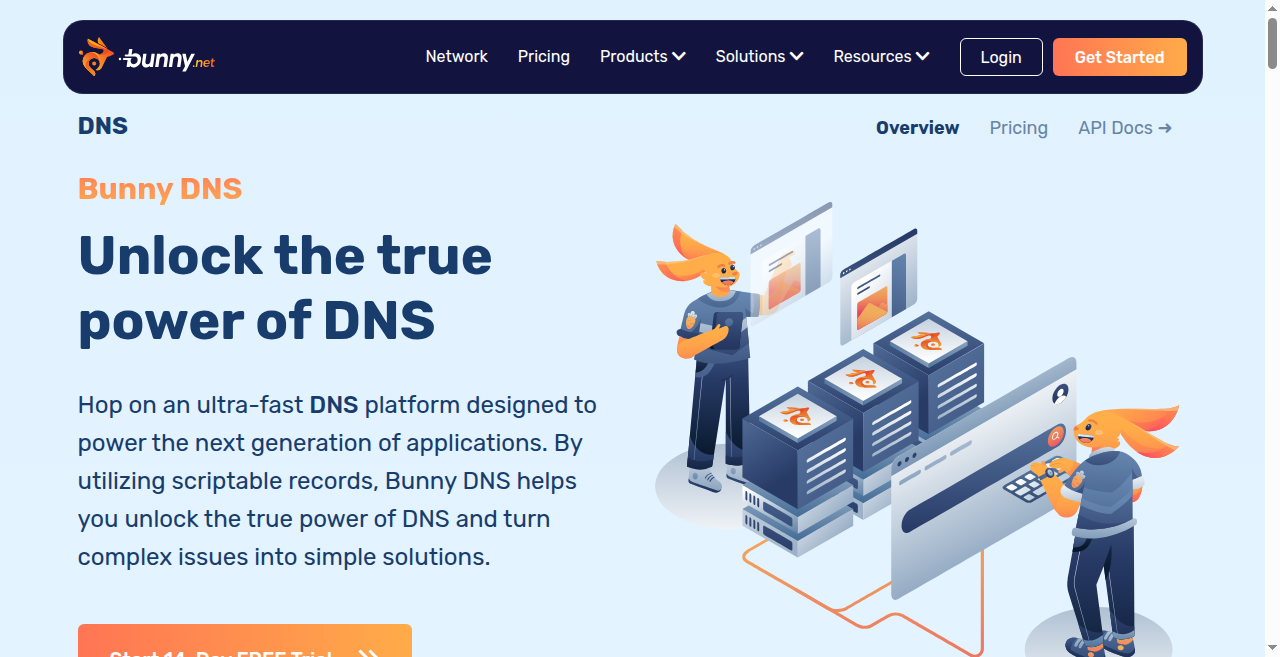The image size is (1280, 657).
Task: Click the Unlock the true power heading
Action: (285, 288)
